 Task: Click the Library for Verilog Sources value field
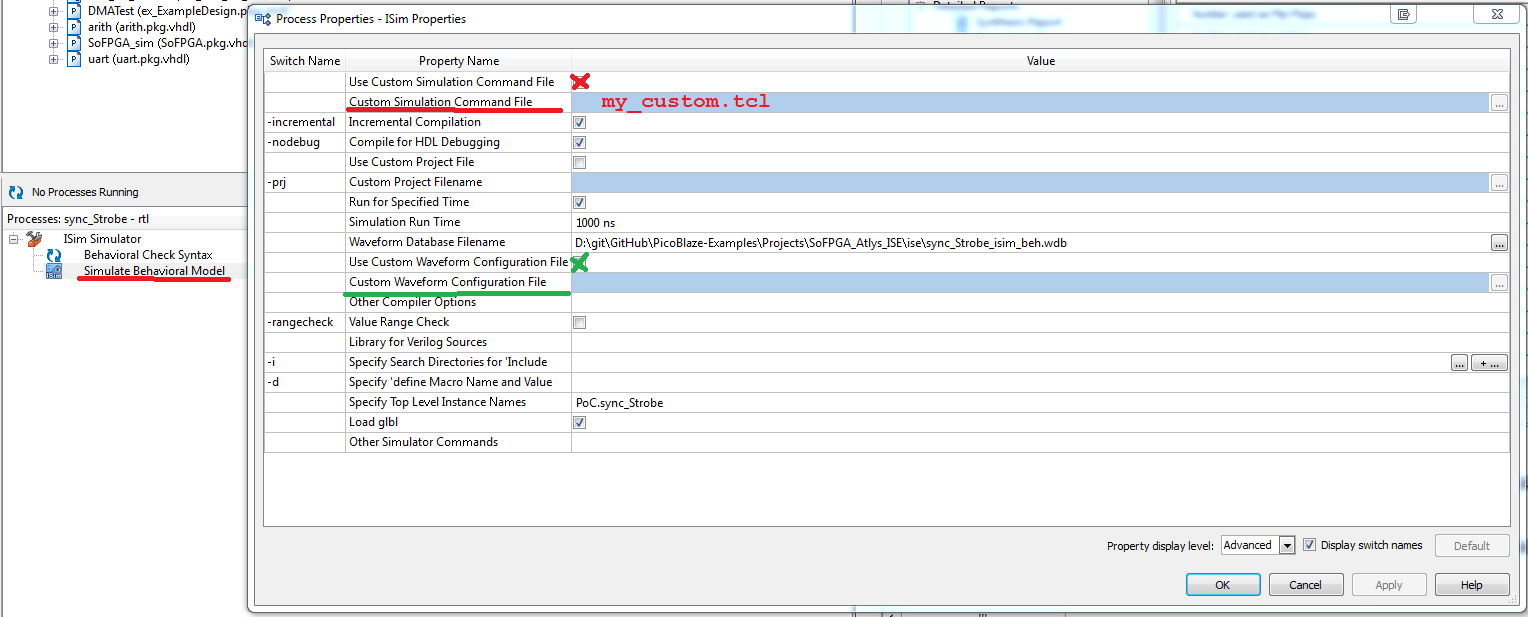(1040, 342)
